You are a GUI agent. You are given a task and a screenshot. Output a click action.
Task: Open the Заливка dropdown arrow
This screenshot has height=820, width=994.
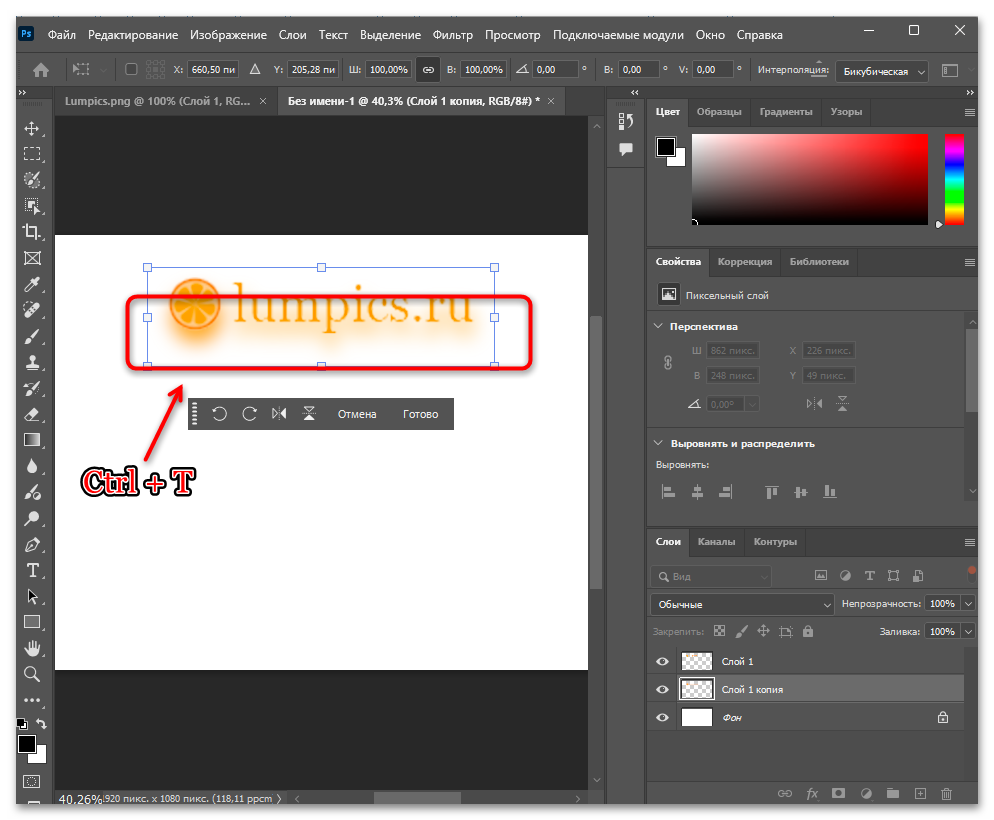pyautogui.click(x=968, y=632)
